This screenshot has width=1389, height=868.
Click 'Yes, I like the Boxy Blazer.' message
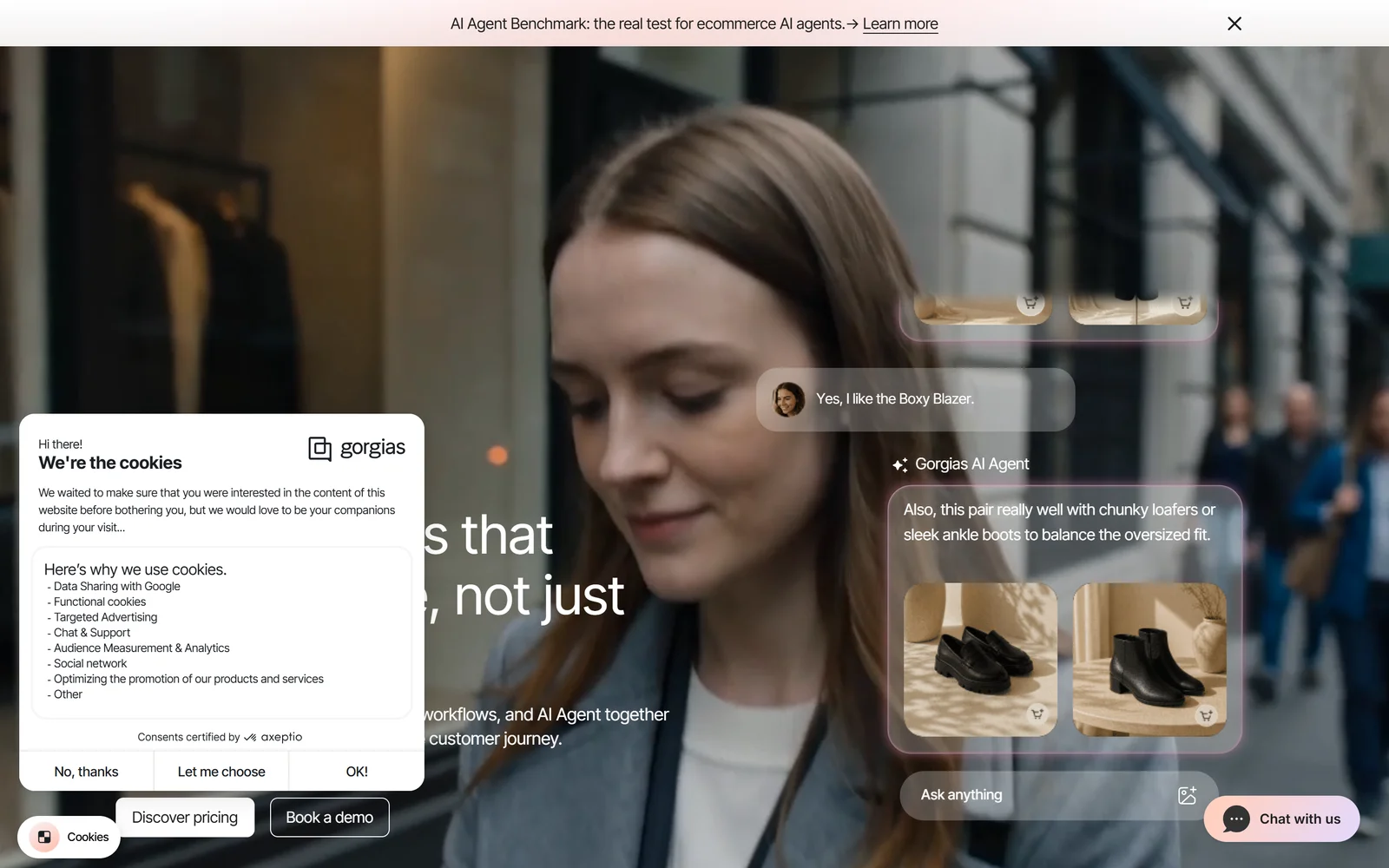pyautogui.click(x=895, y=399)
